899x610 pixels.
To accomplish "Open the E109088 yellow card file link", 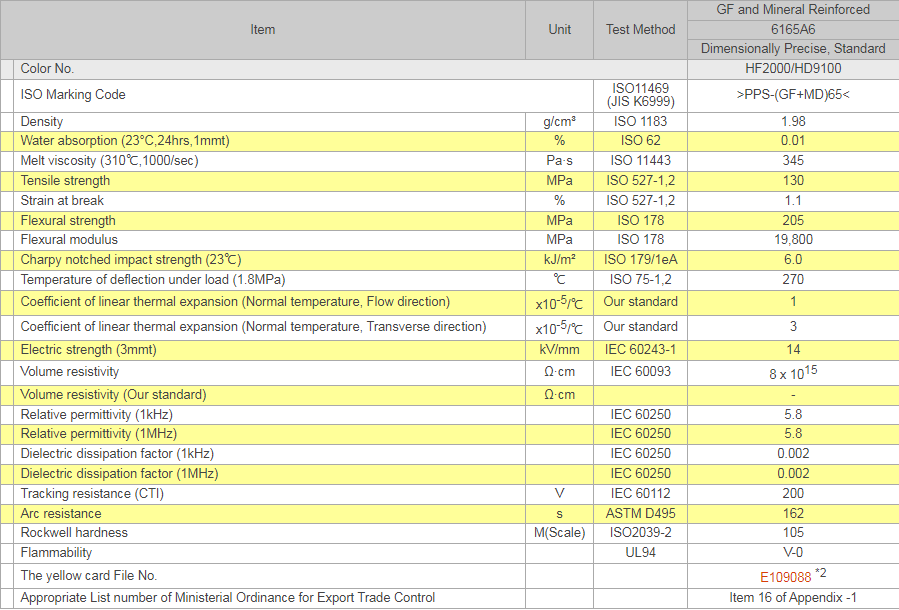I will point(784,576).
